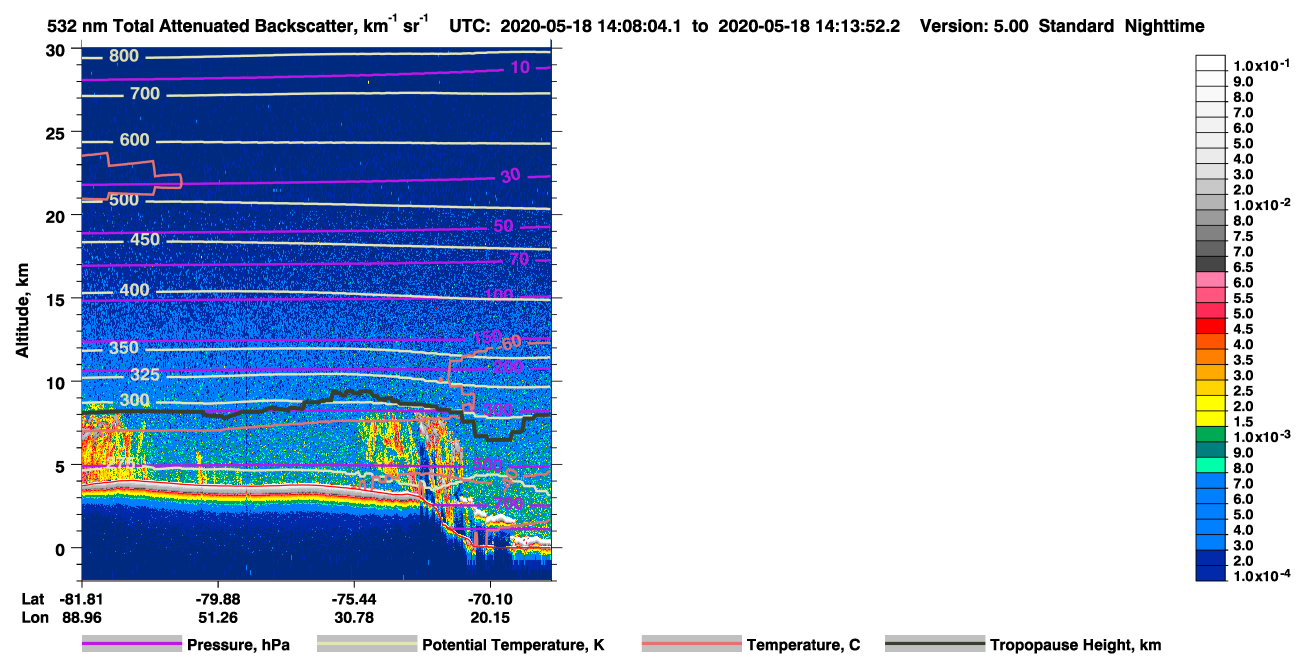Click the Temperature, C legend line swatch
This screenshot has width=1300, height=667.
(x=692, y=645)
